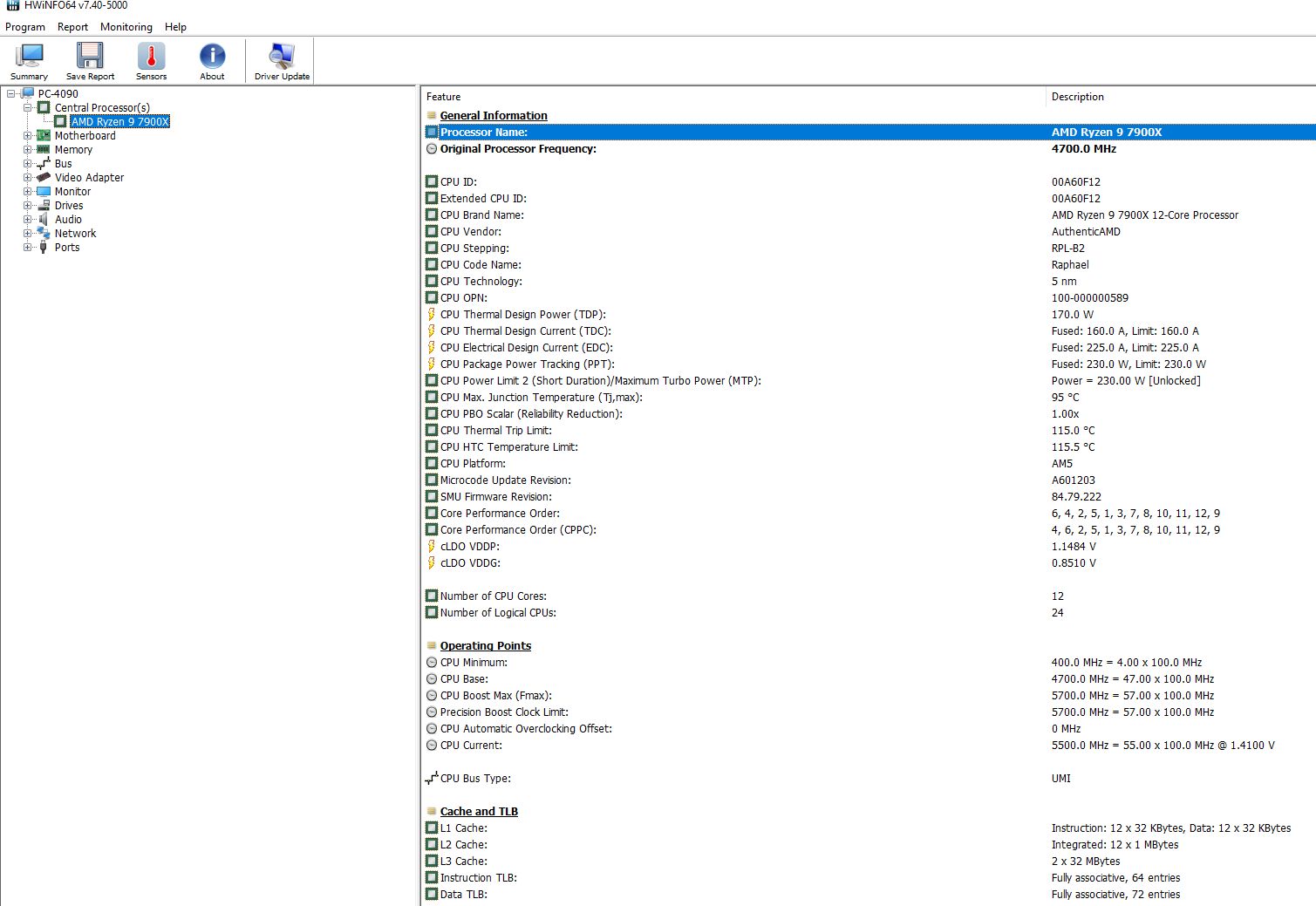Select the CPU Current operating point row
This screenshot has width=1316, height=906.
coord(869,746)
